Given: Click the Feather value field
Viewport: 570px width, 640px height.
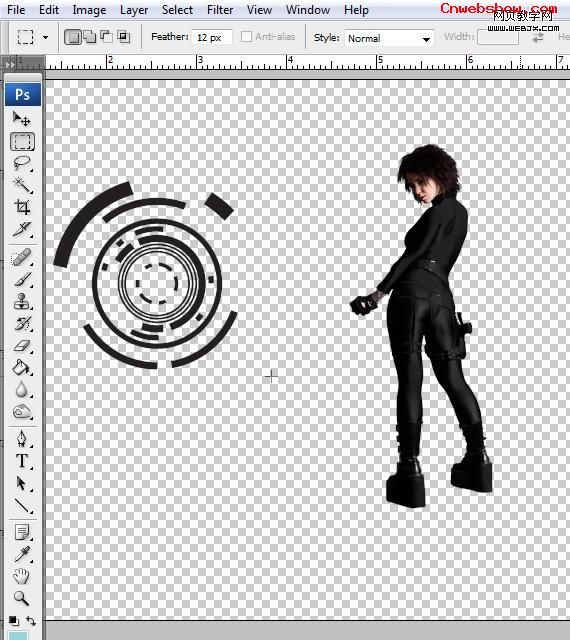Looking at the screenshot, I should pos(212,37).
